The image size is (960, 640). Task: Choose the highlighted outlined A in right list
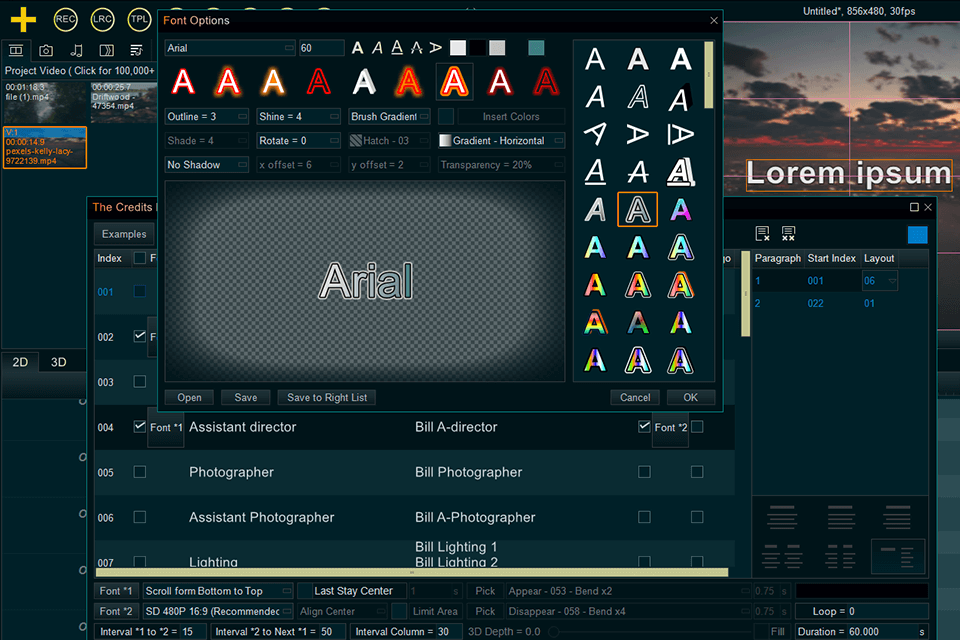tap(637, 209)
